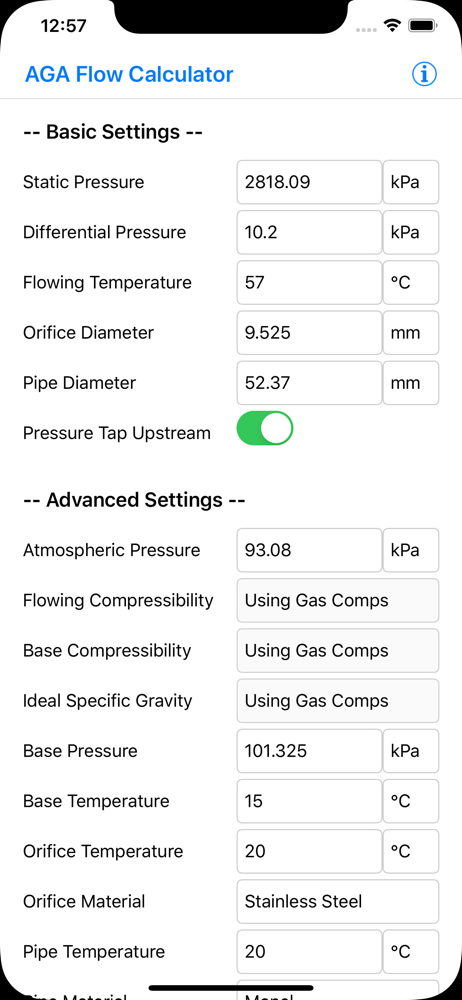
Task: Tap the Flowing Compressibility Using Gas Comps field
Action: point(338,600)
